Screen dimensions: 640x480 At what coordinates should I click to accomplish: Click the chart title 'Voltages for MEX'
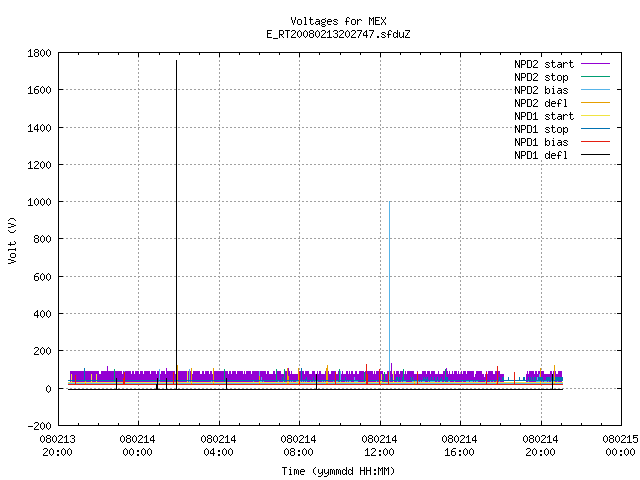pyautogui.click(x=338, y=21)
